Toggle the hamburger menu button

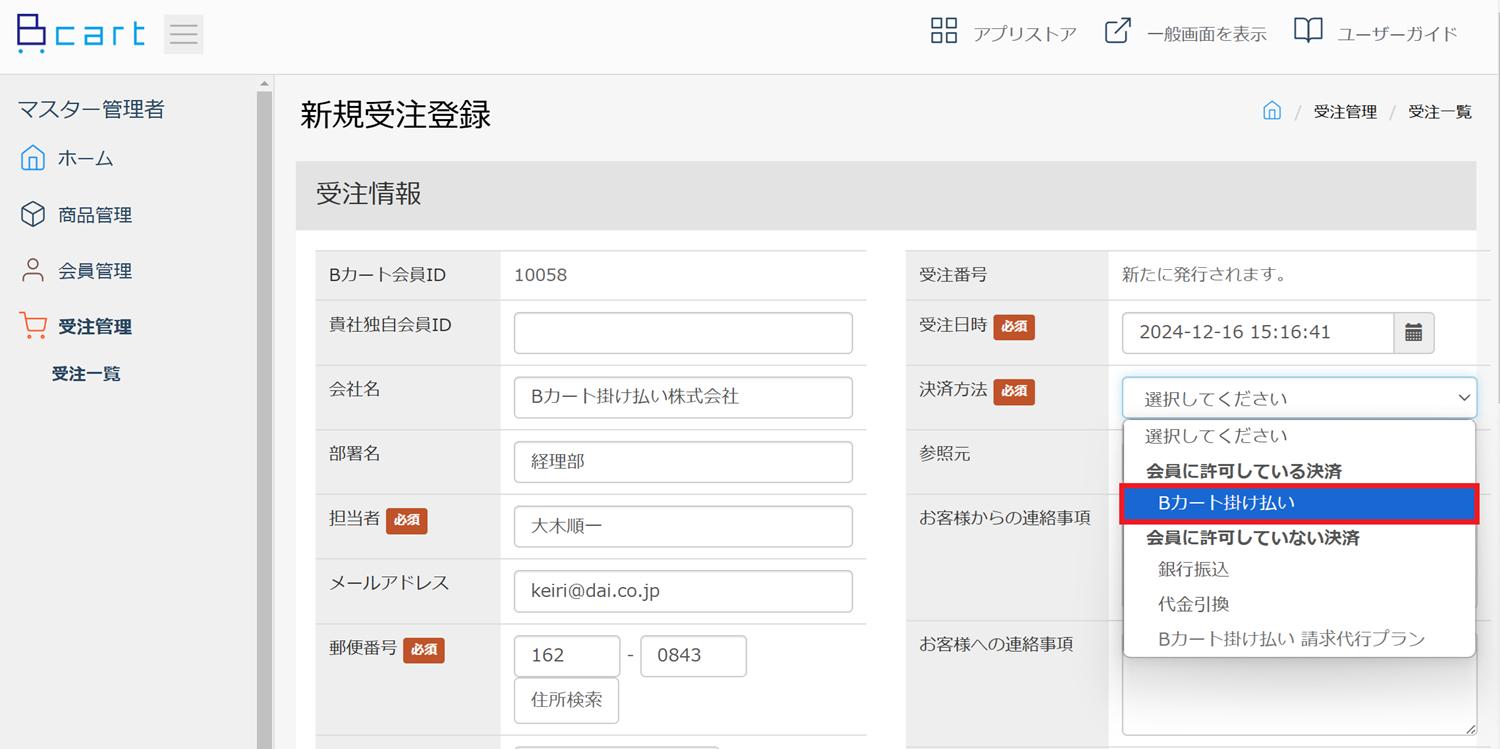tap(184, 34)
